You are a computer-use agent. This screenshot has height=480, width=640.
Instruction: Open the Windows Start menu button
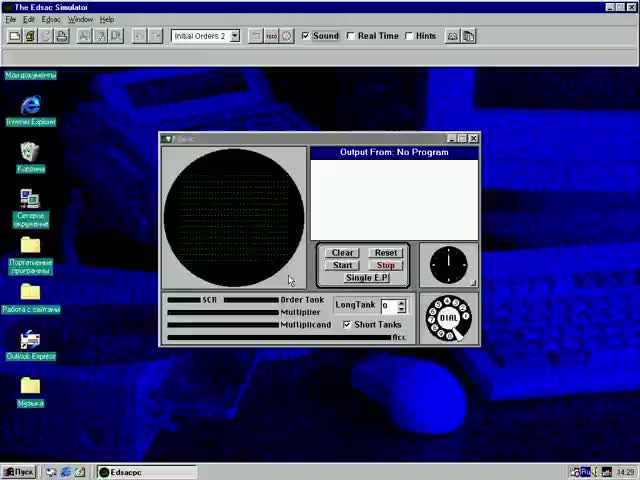coord(18,472)
